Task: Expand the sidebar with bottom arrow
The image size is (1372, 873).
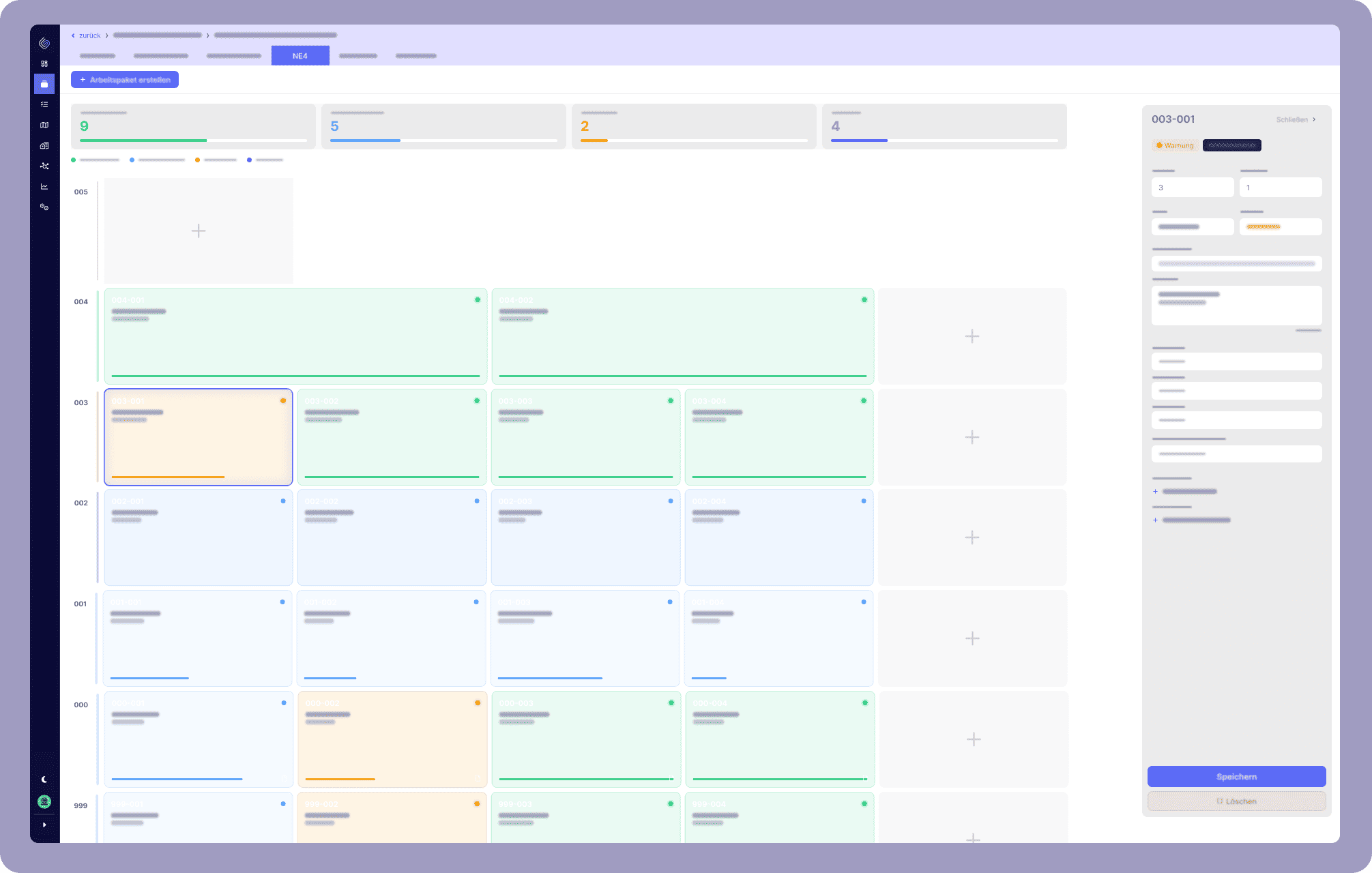Action: 44,825
